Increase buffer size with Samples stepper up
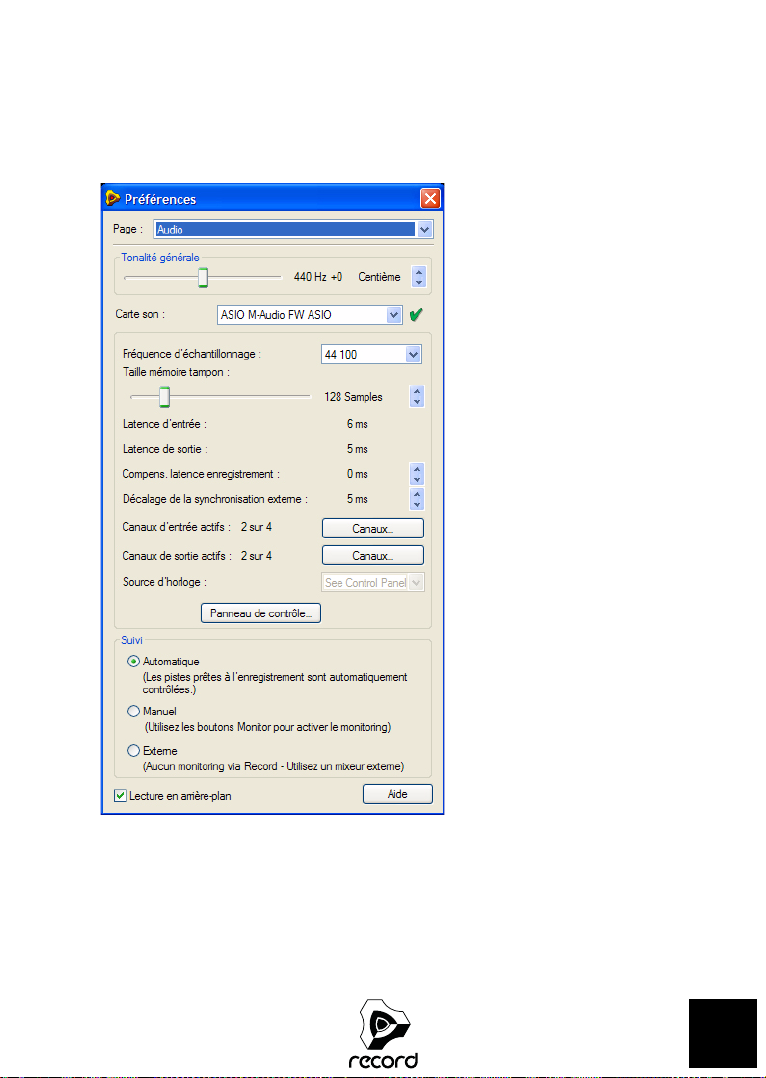This screenshot has height=1078, width=766. click(417, 391)
